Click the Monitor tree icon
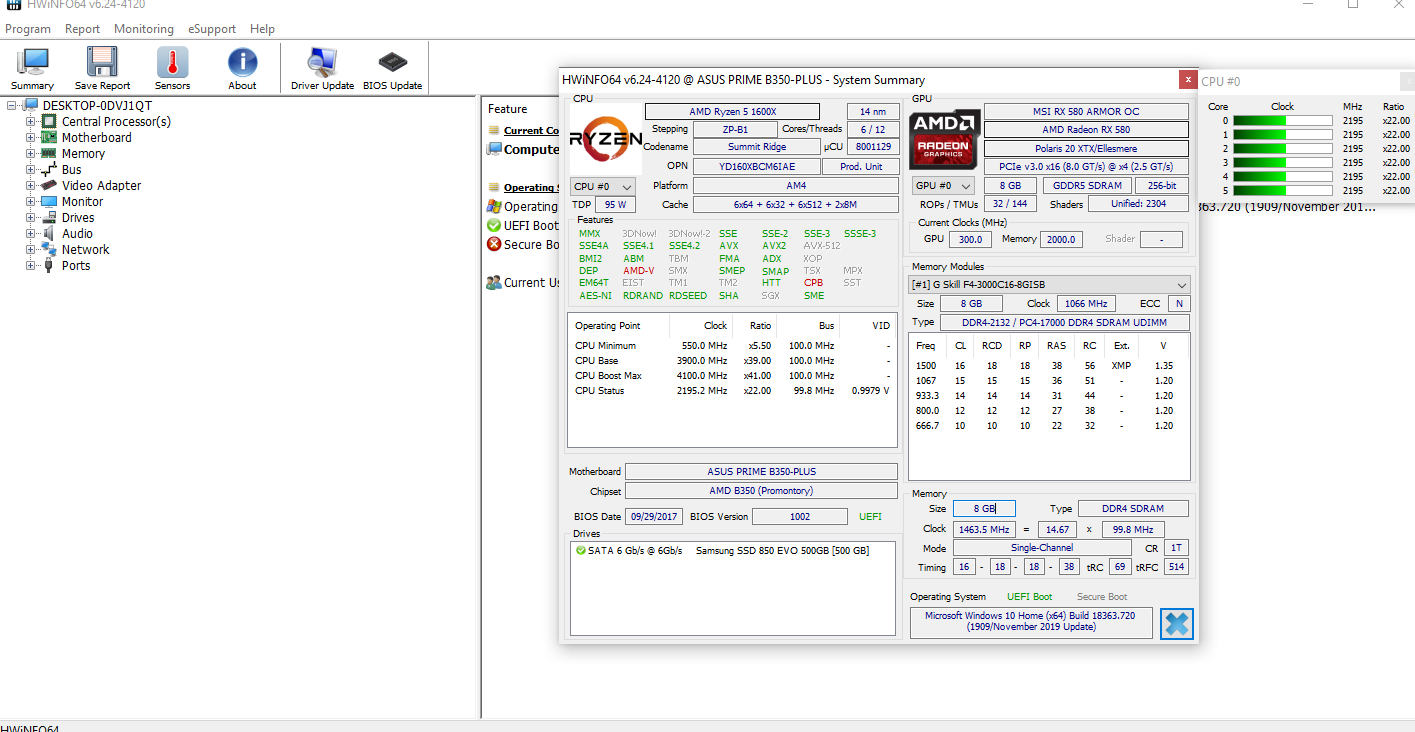The height and width of the screenshot is (732, 1415). tap(49, 202)
